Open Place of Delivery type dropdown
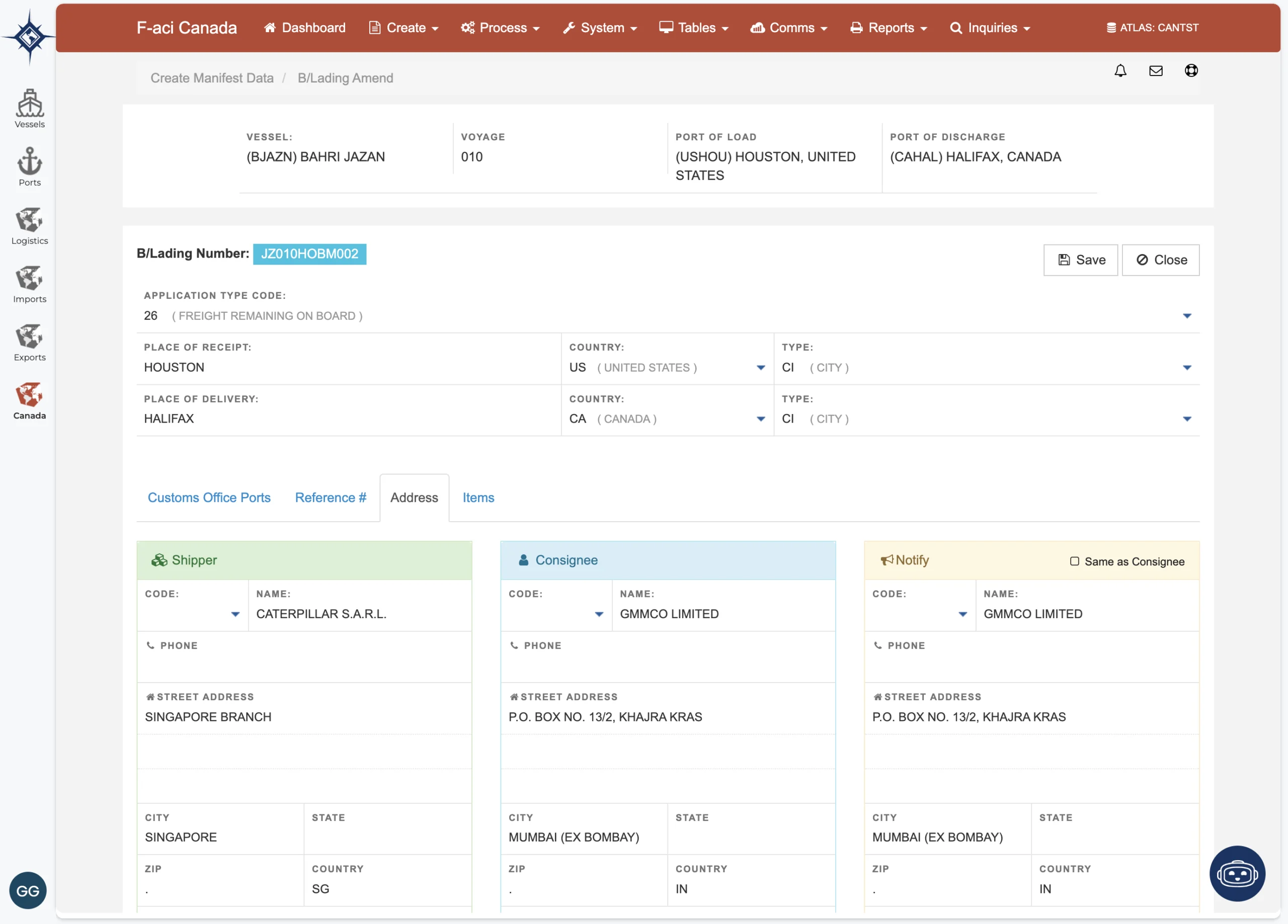The image size is (1288, 924). pyautogui.click(x=1186, y=419)
